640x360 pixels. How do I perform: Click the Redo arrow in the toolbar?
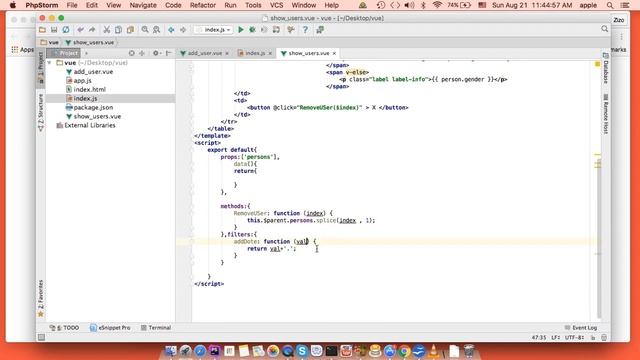click(92, 30)
